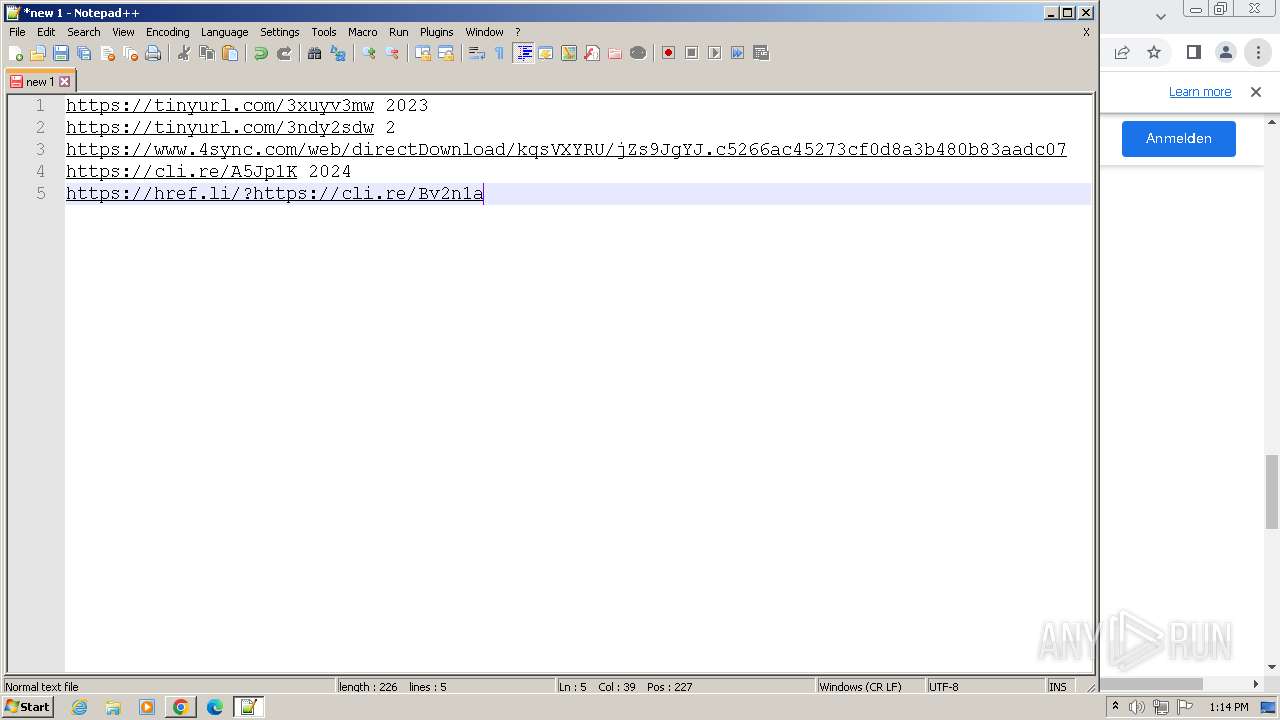Open the Settings menu

[x=280, y=32]
